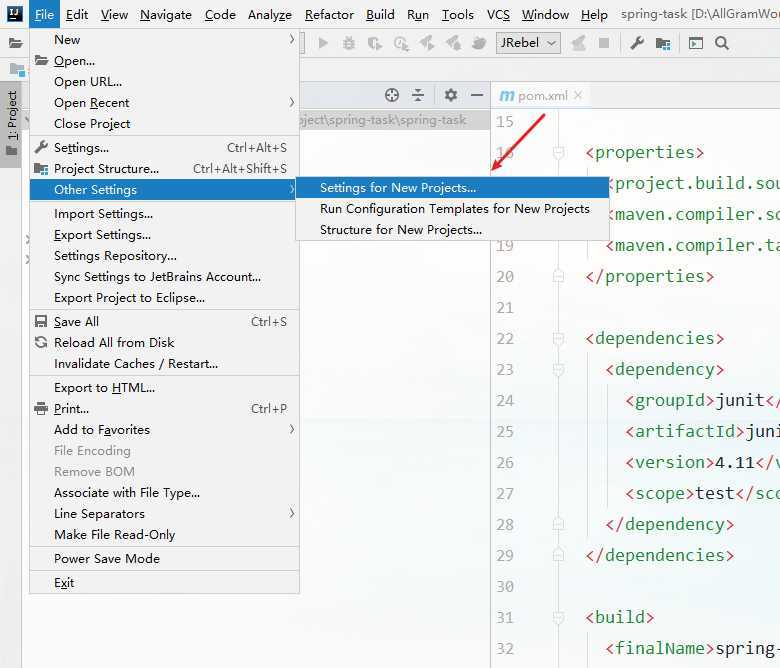Image resolution: width=780 pixels, height=668 pixels.
Task: Hide the Project panel with minus icon
Action: pyautogui.click(x=477, y=95)
